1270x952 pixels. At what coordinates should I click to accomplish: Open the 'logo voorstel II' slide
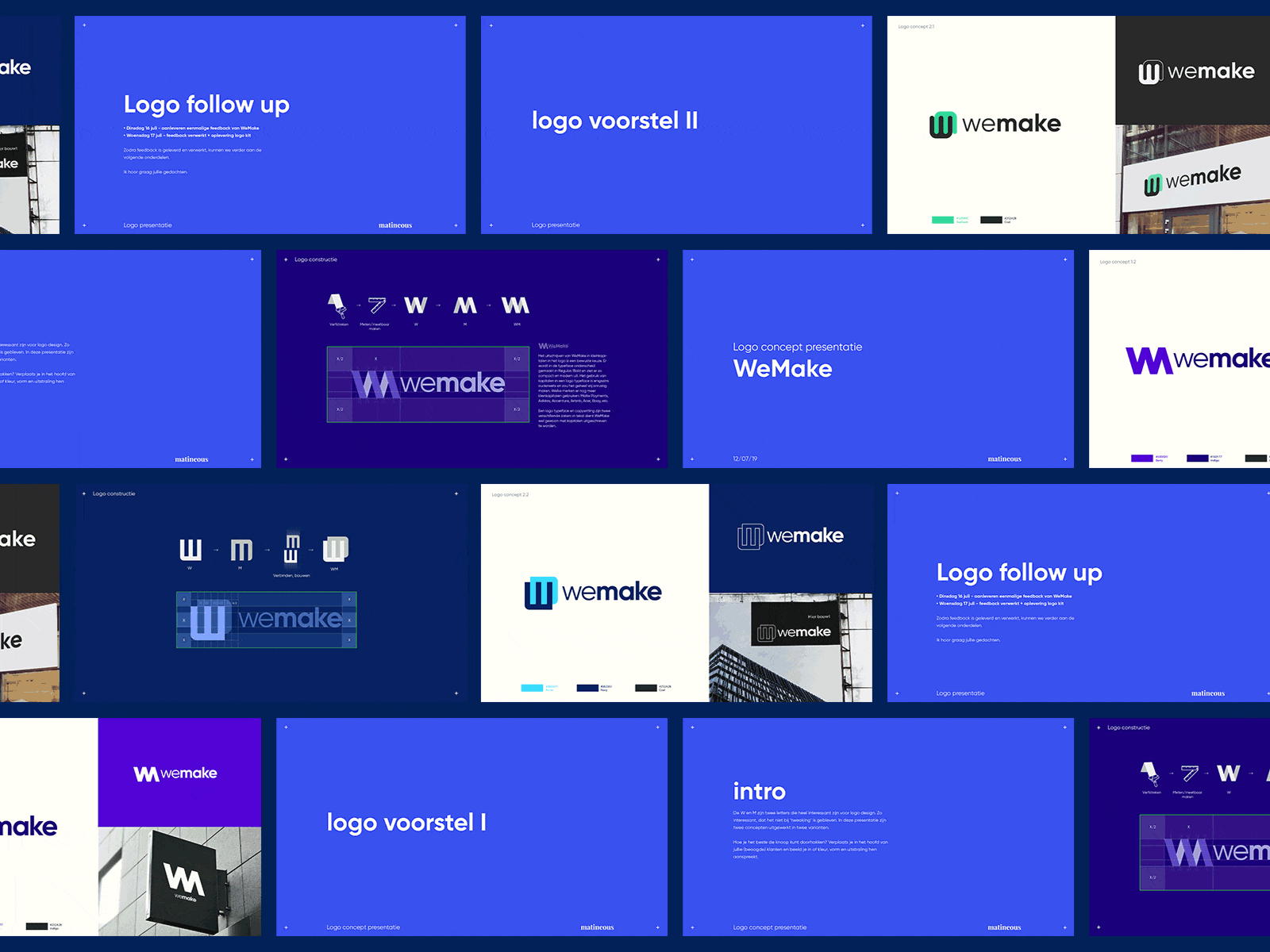point(615,121)
